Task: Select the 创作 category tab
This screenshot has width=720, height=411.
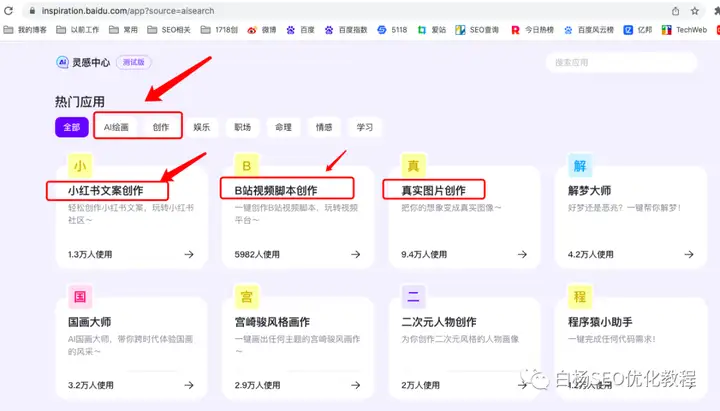Action: coord(161,127)
